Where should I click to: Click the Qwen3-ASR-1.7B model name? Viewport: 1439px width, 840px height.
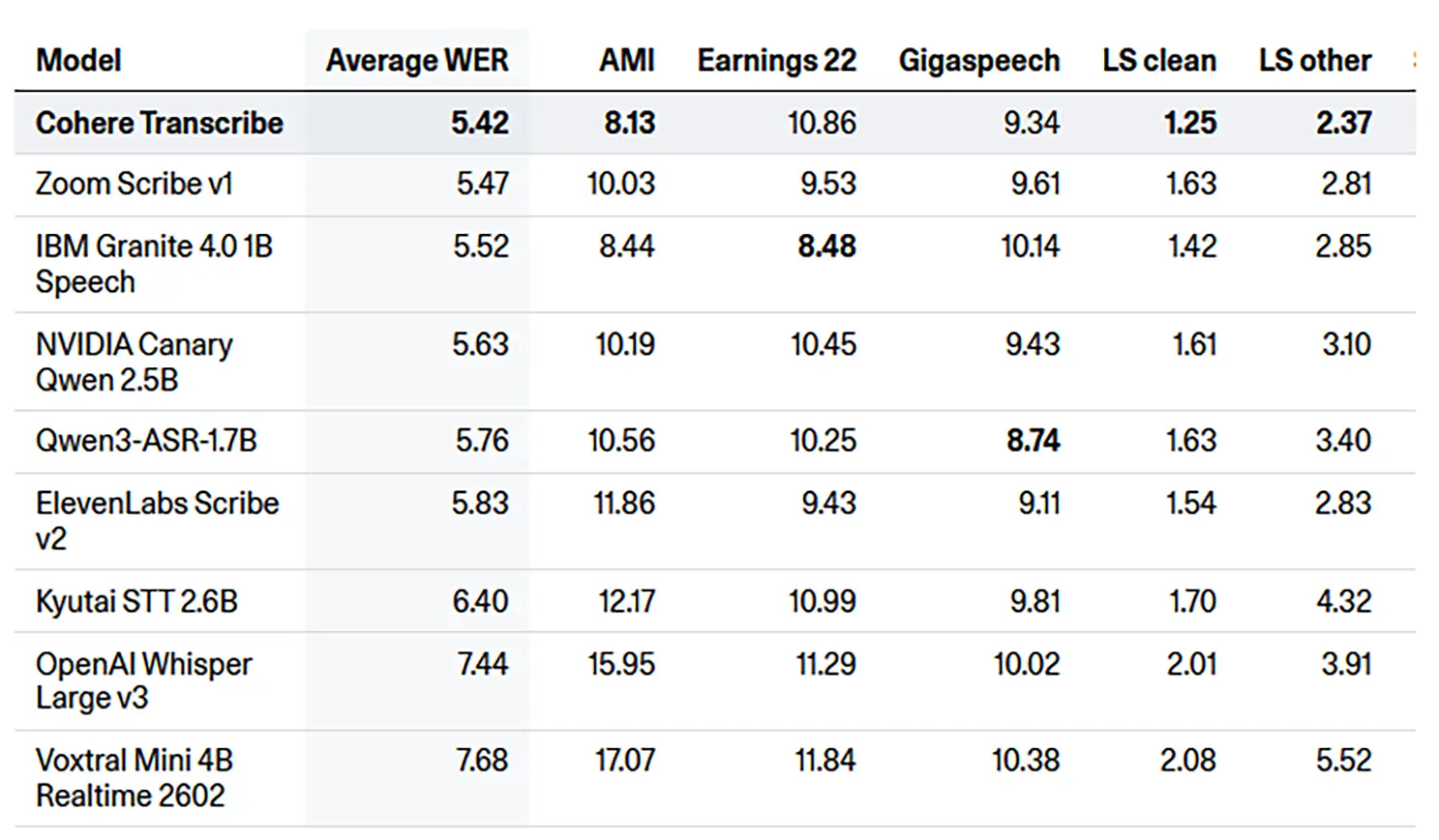[146, 440]
